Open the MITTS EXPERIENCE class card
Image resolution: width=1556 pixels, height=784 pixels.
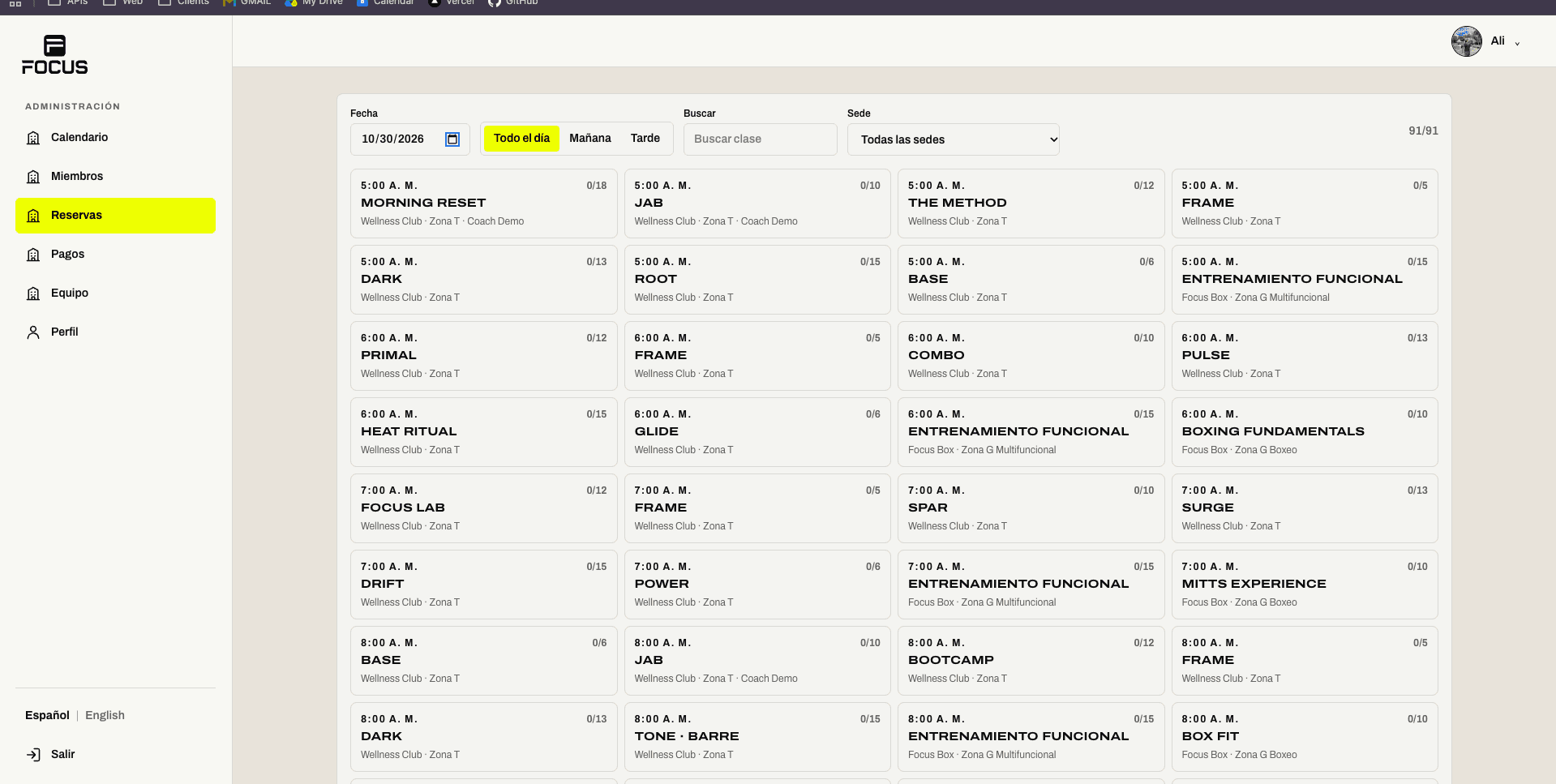click(x=1305, y=585)
